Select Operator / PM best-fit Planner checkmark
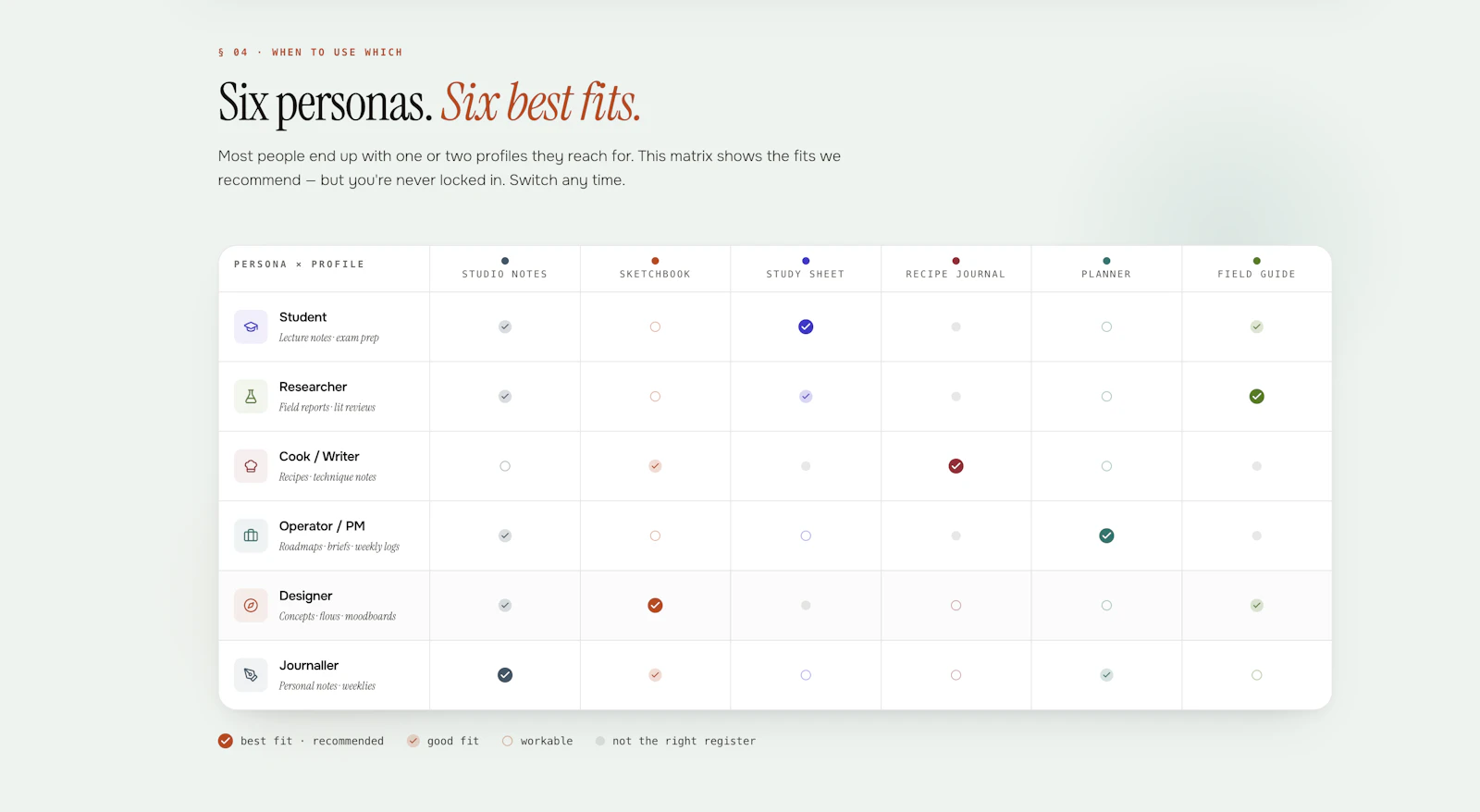Viewport: 1480px width, 812px height. tap(1106, 535)
